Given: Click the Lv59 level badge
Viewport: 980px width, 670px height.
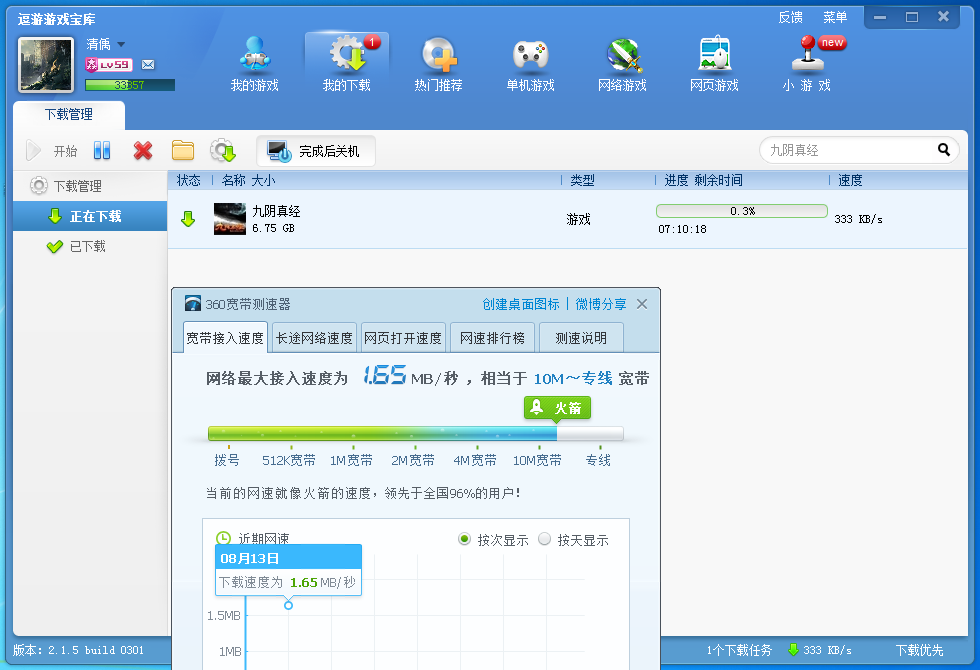Looking at the screenshot, I should click(x=109, y=64).
